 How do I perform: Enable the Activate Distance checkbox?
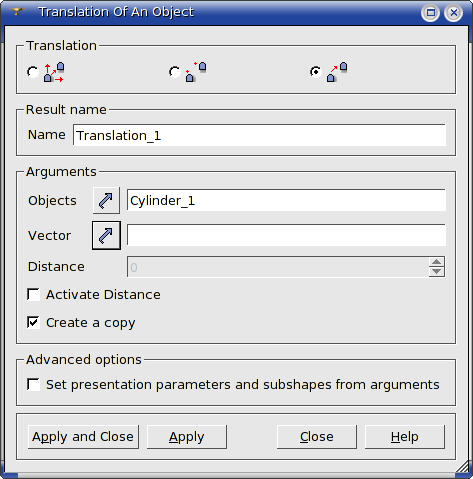(33, 295)
